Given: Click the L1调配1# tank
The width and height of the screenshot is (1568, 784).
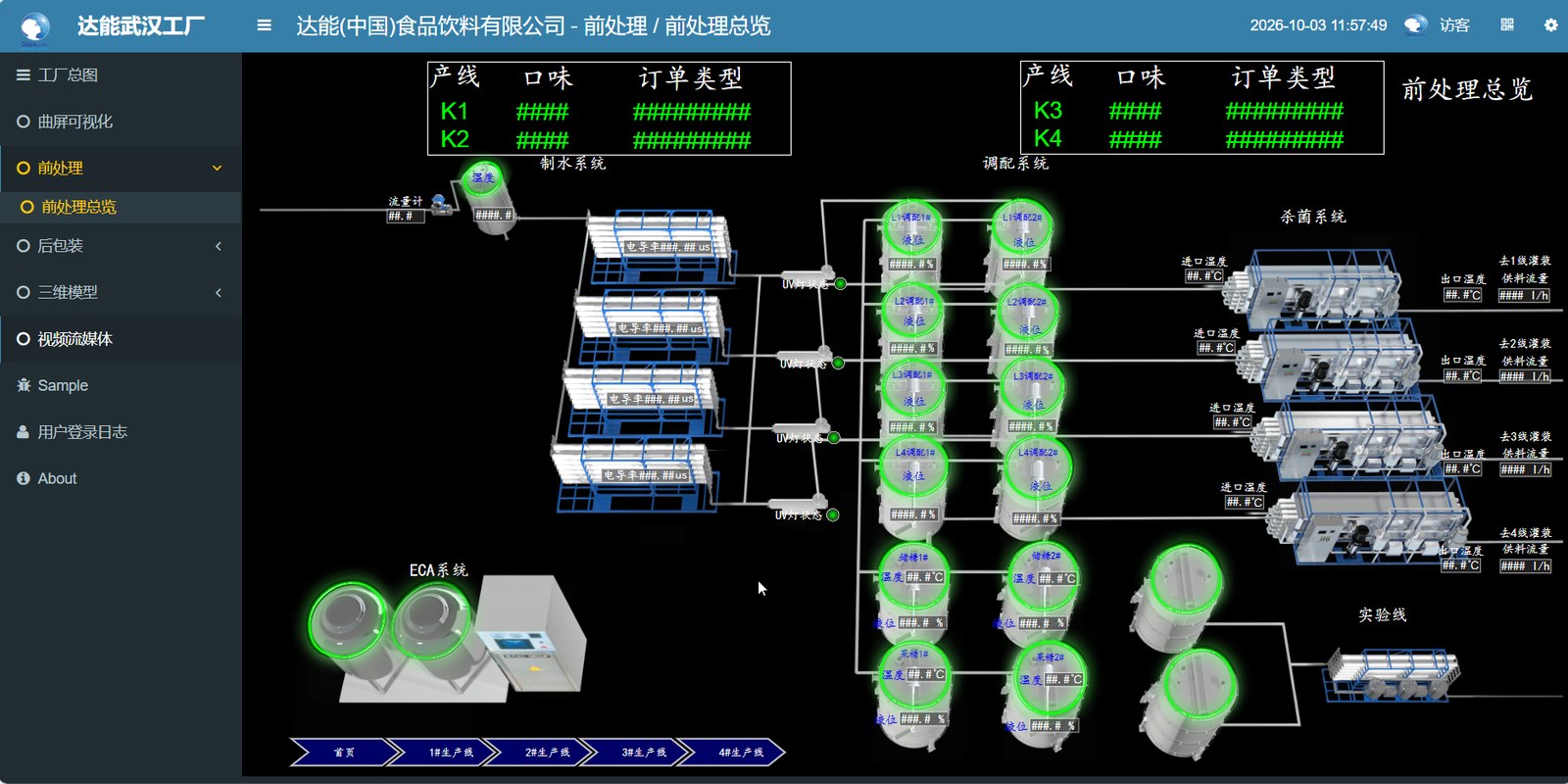Looking at the screenshot, I should click(x=912, y=238).
